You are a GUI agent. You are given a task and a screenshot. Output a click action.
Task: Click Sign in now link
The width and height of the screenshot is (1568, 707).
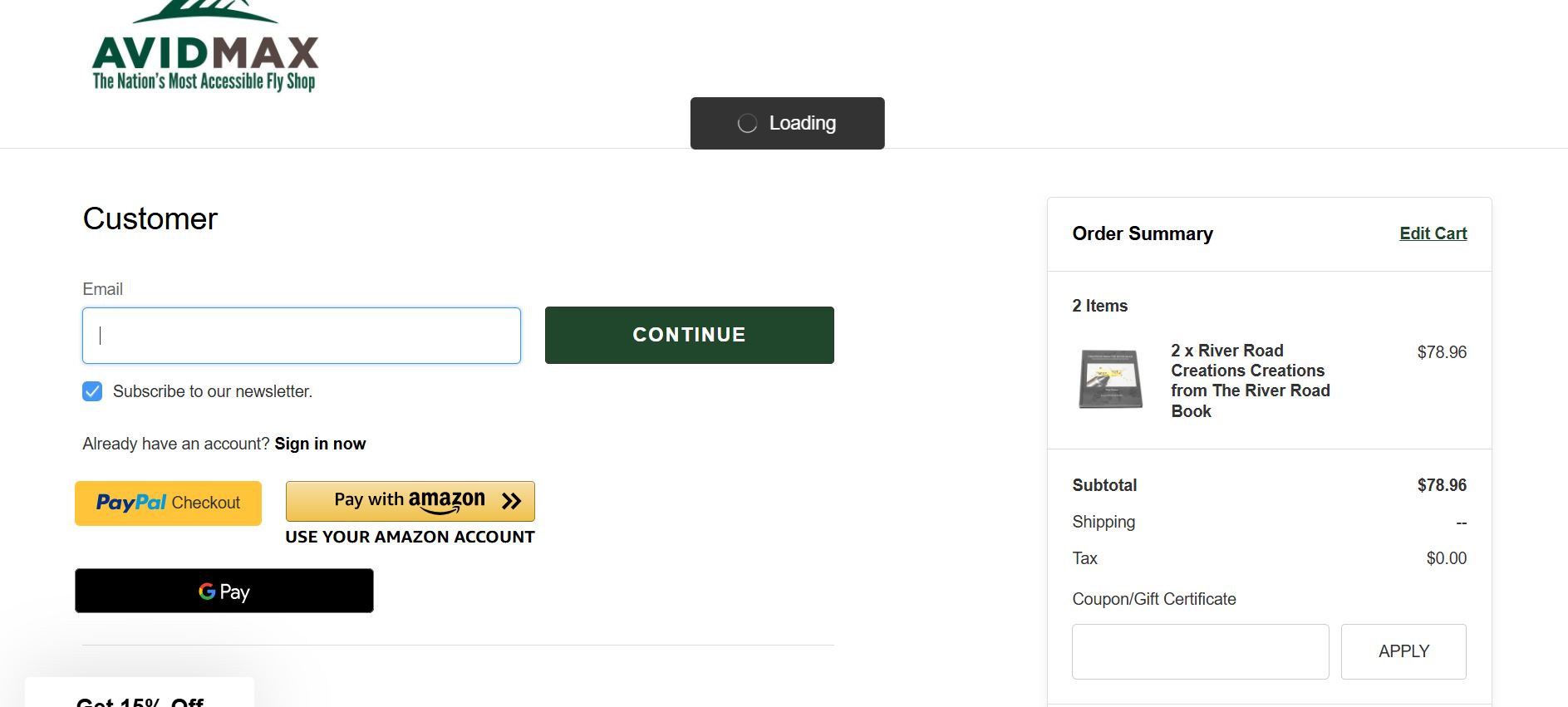(x=319, y=444)
